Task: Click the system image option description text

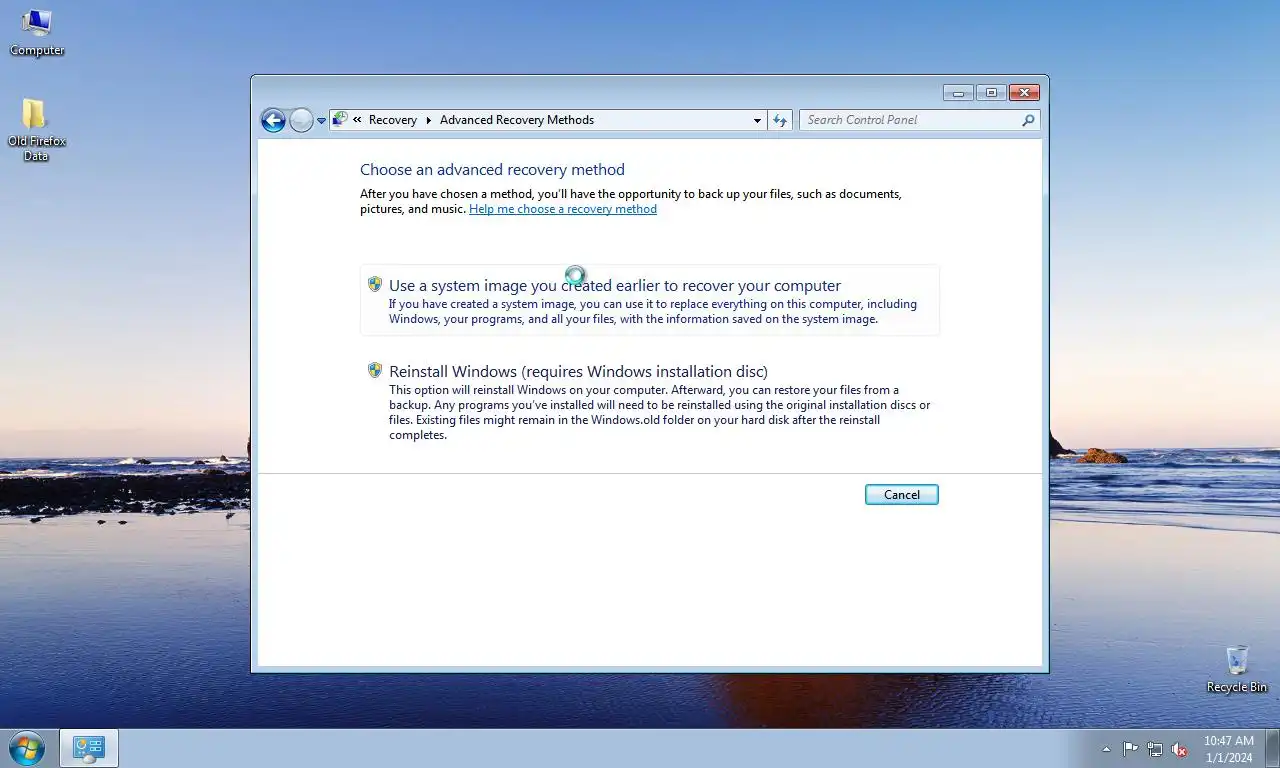Action: (x=652, y=311)
